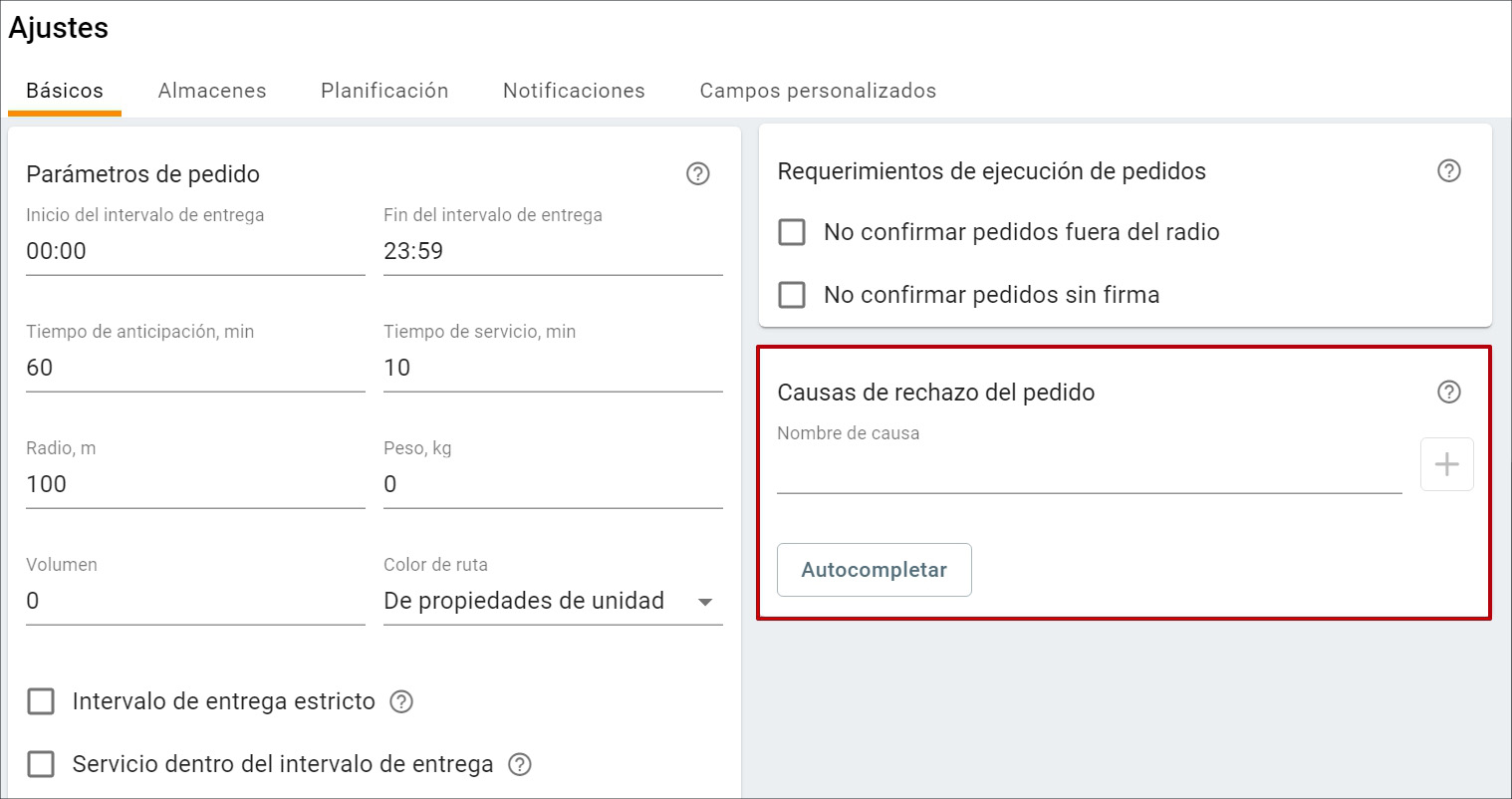Viewport: 1512px width, 799px height.
Task: Open the Campos personalizados tab
Action: pos(818,91)
